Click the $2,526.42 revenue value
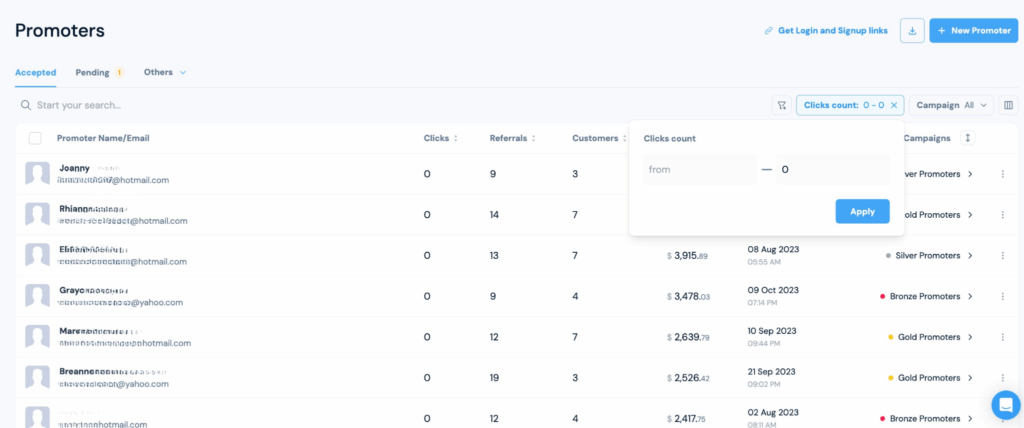Screen dimensions: 1024x428 tap(688, 378)
